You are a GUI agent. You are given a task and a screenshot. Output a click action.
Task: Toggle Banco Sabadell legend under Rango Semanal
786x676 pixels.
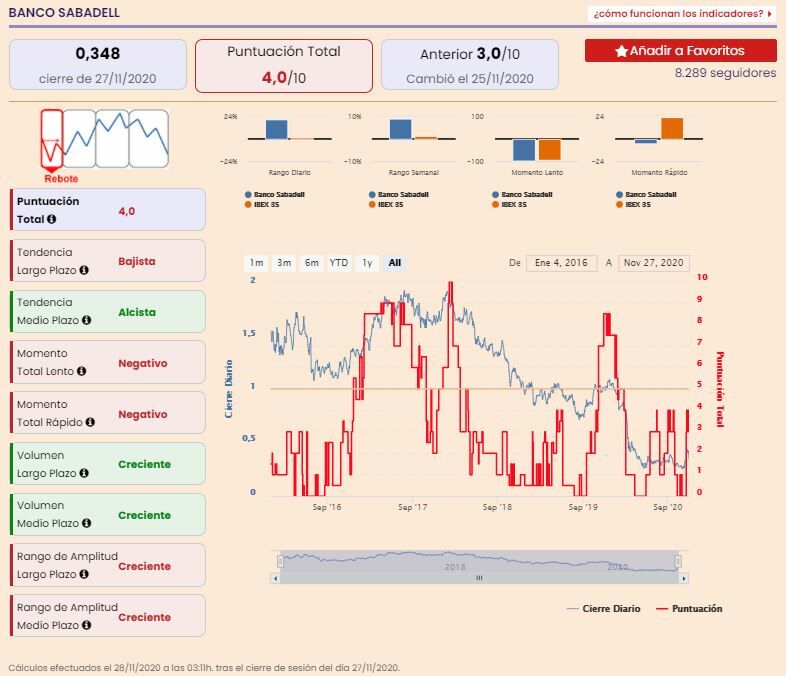pos(399,194)
